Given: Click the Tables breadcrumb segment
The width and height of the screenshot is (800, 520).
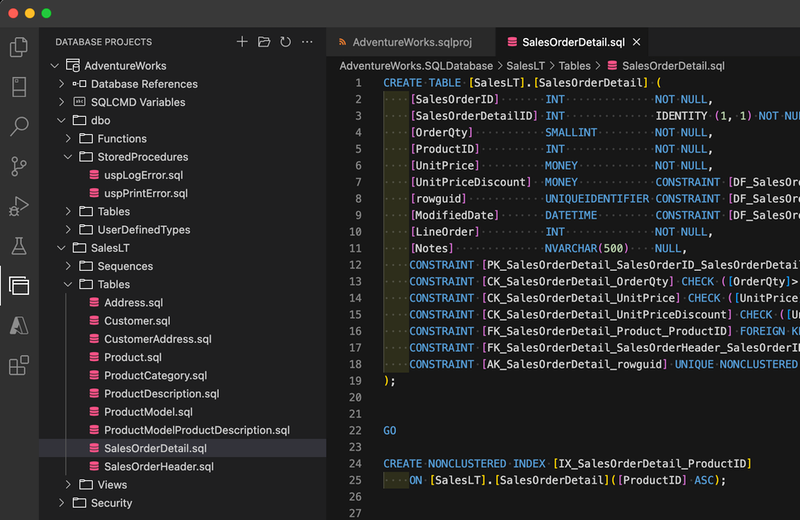Looking at the screenshot, I should tap(574, 65).
